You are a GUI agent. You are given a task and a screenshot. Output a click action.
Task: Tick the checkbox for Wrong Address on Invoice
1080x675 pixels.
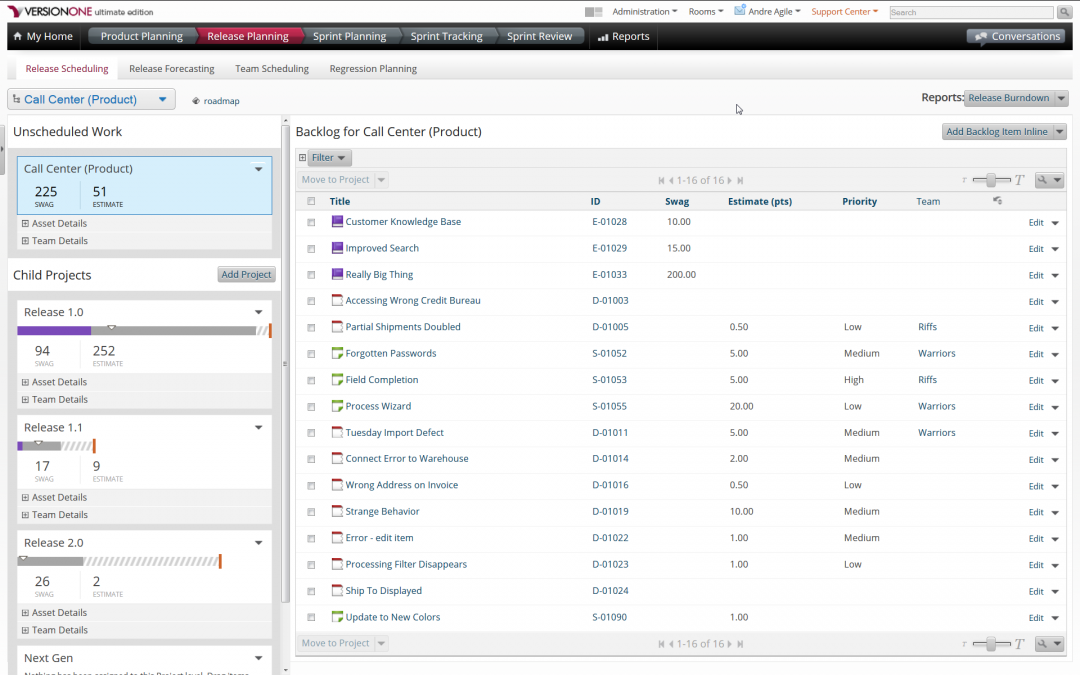pyautogui.click(x=311, y=486)
